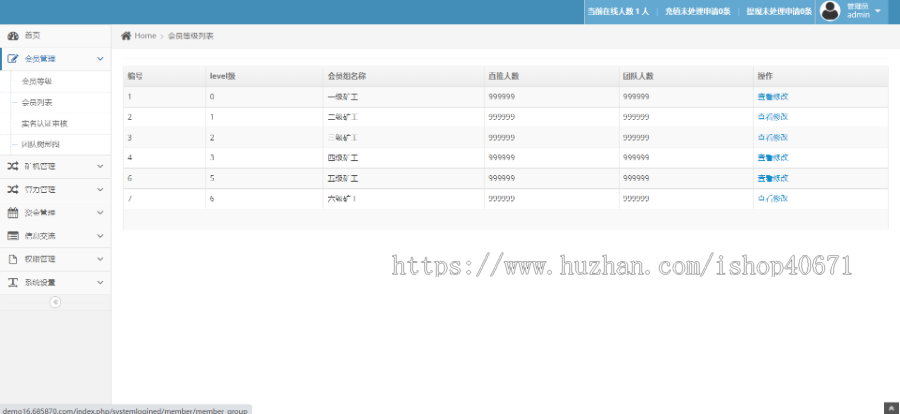Expand the 算力管理 chevron
This screenshot has width=900, height=414.
click(100, 189)
